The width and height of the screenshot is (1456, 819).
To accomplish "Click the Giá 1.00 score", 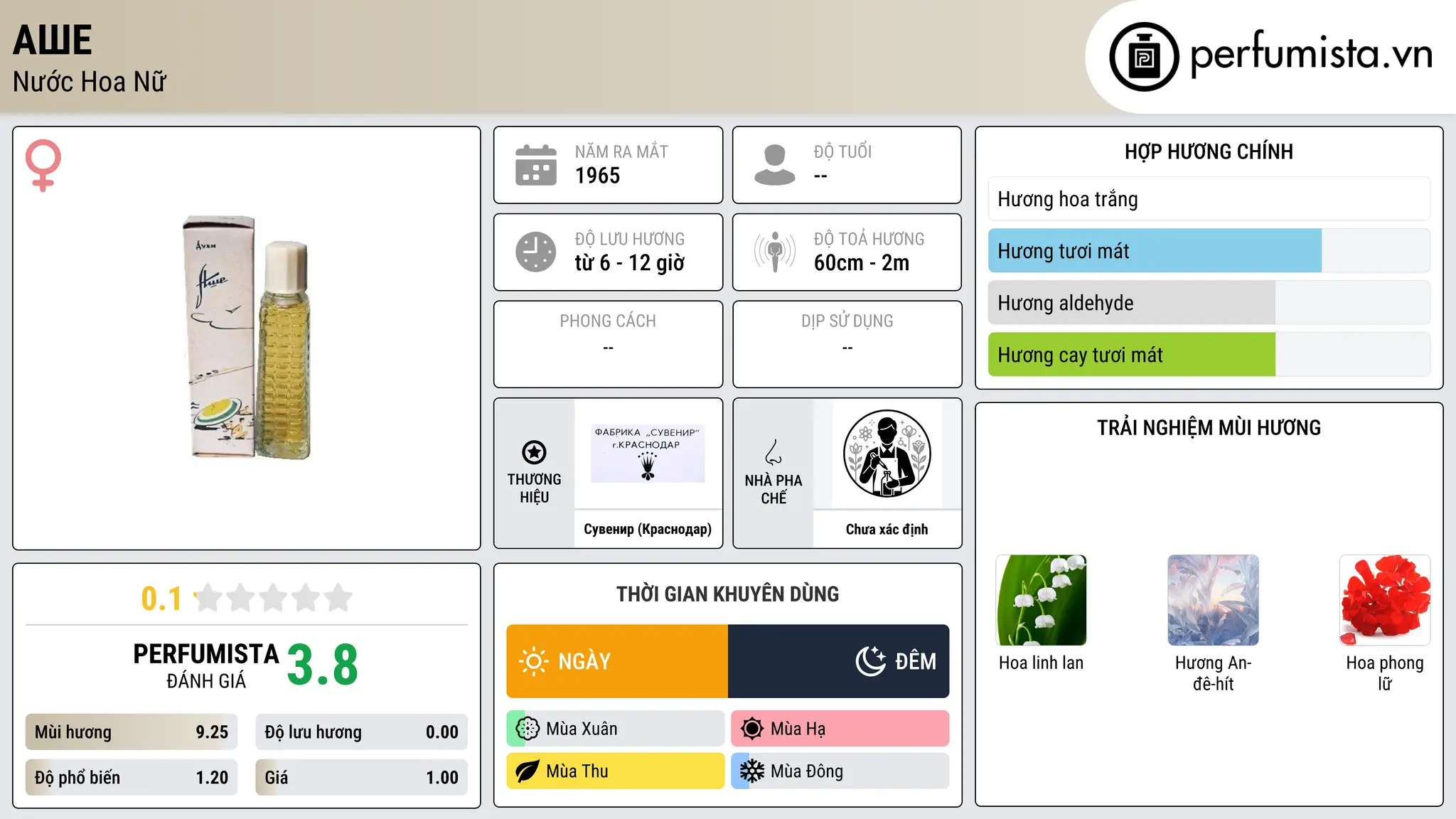I will [x=362, y=778].
